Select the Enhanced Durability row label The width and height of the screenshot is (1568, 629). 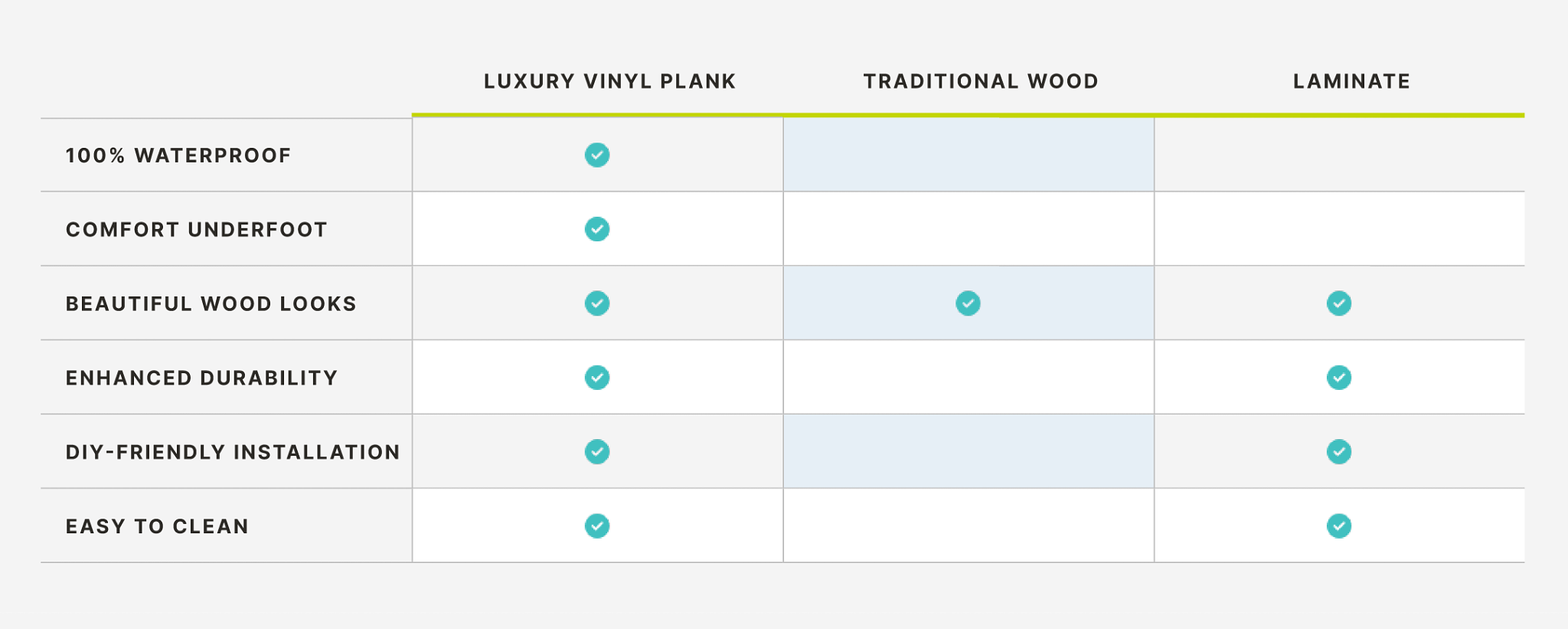202,378
